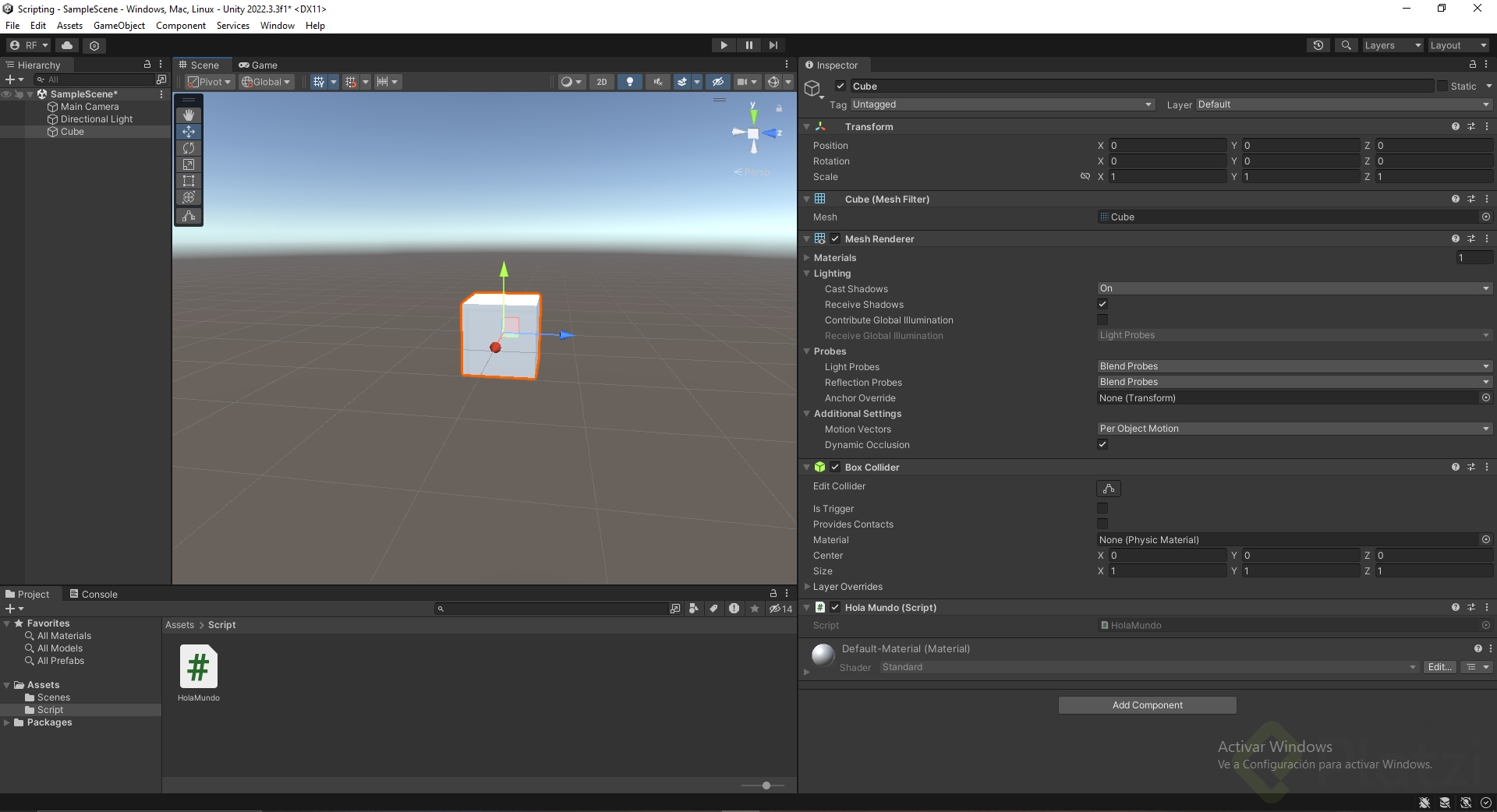The width and height of the screenshot is (1497, 812).
Task: Select the Hand view tool
Action: point(189,115)
